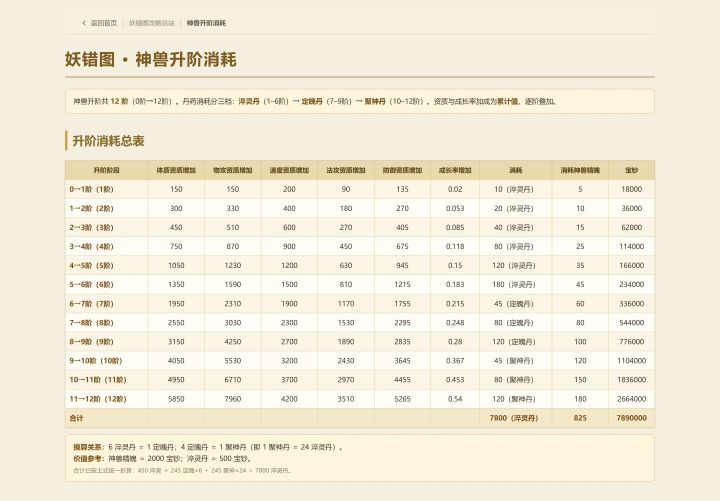This screenshot has height=501, width=720.
Task: Click the 114000 宝钞 cell
Action: point(632,247)
